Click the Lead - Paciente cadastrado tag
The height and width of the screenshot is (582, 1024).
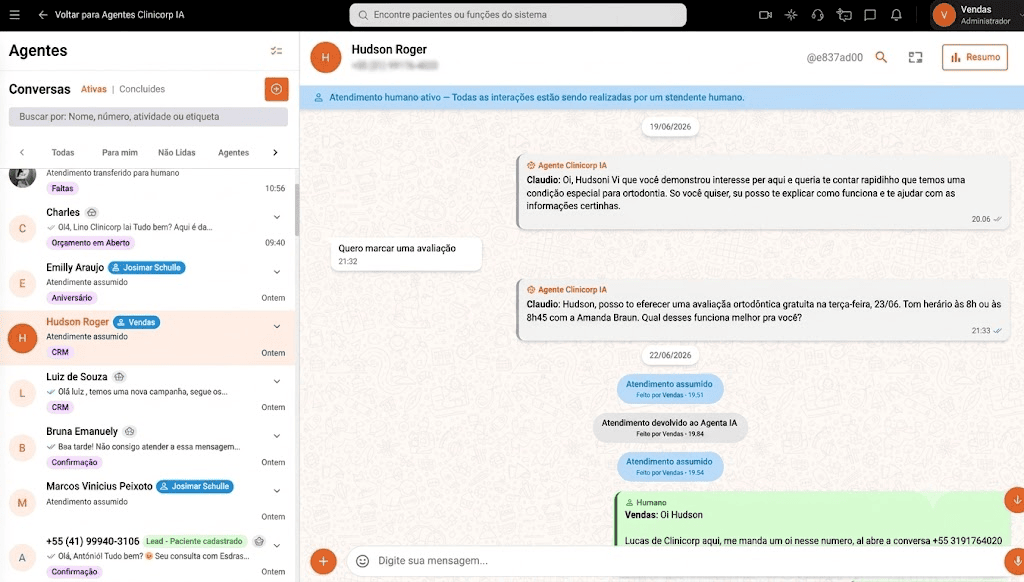[194, 541]
